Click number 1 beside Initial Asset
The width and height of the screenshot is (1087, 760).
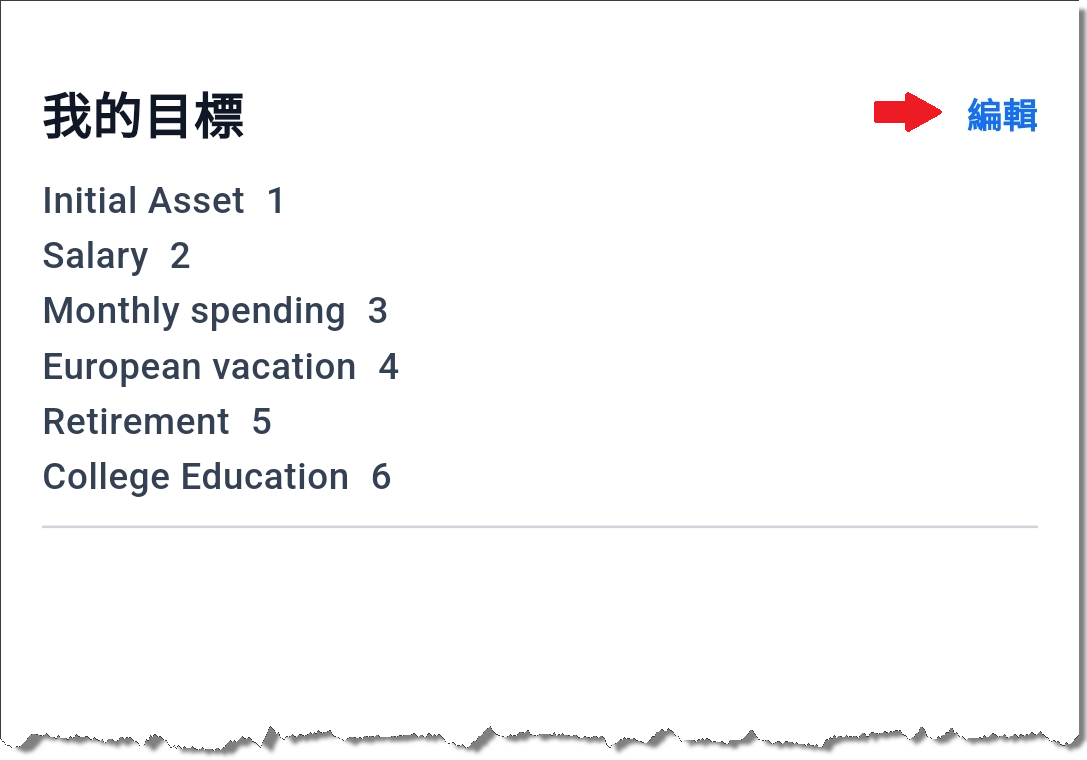(275, 200)
